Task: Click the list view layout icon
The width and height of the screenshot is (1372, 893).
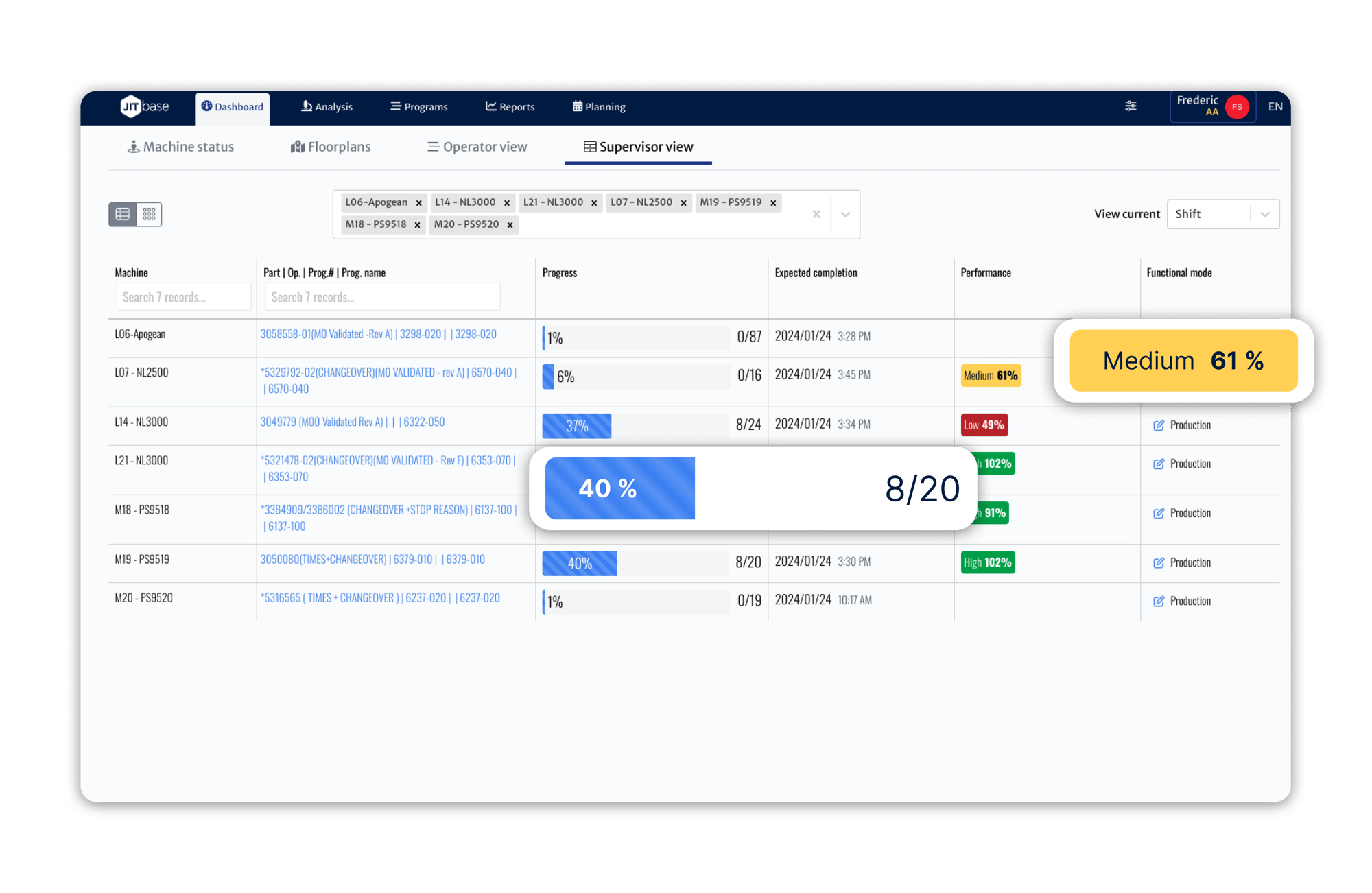Action: click(122, 213)
